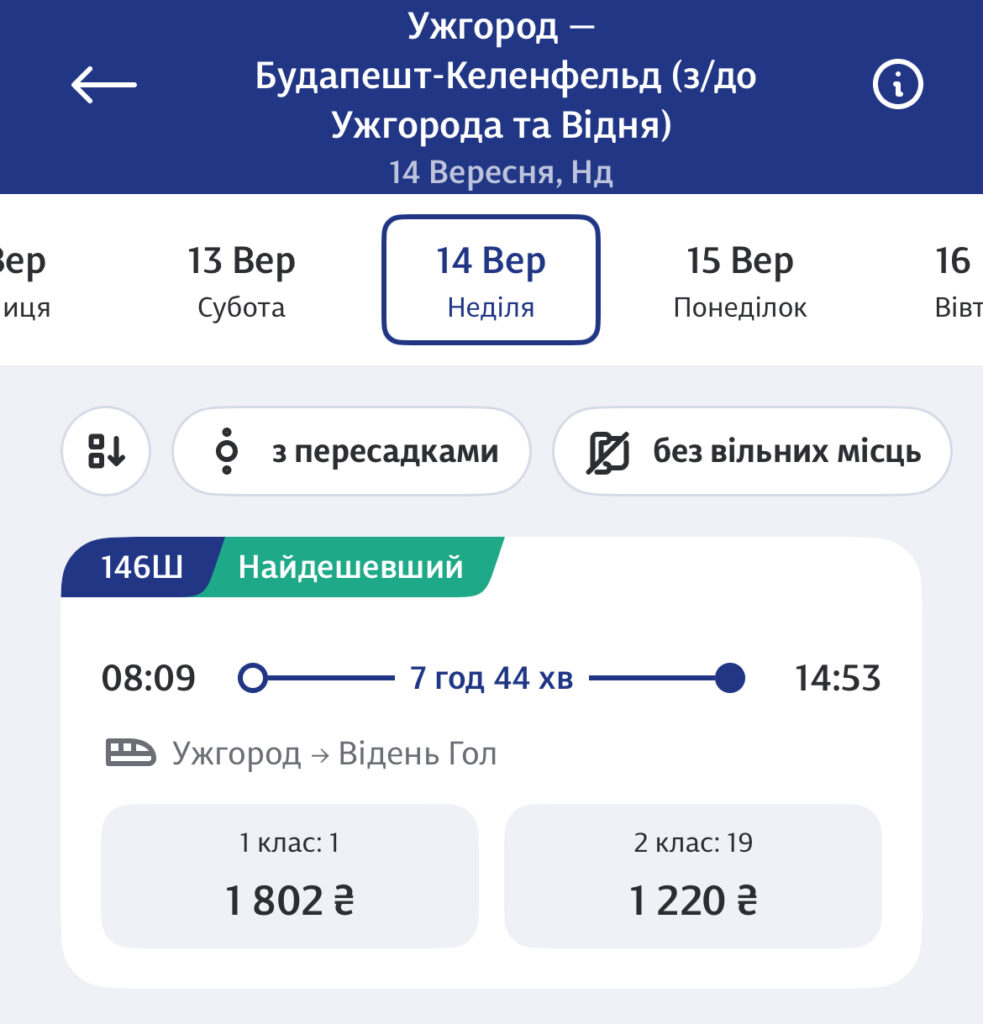The width and height of the screenshot is (983, 1024).
Task: Open the Ужгород → Відень Гол route
Action: coord(334,753)
